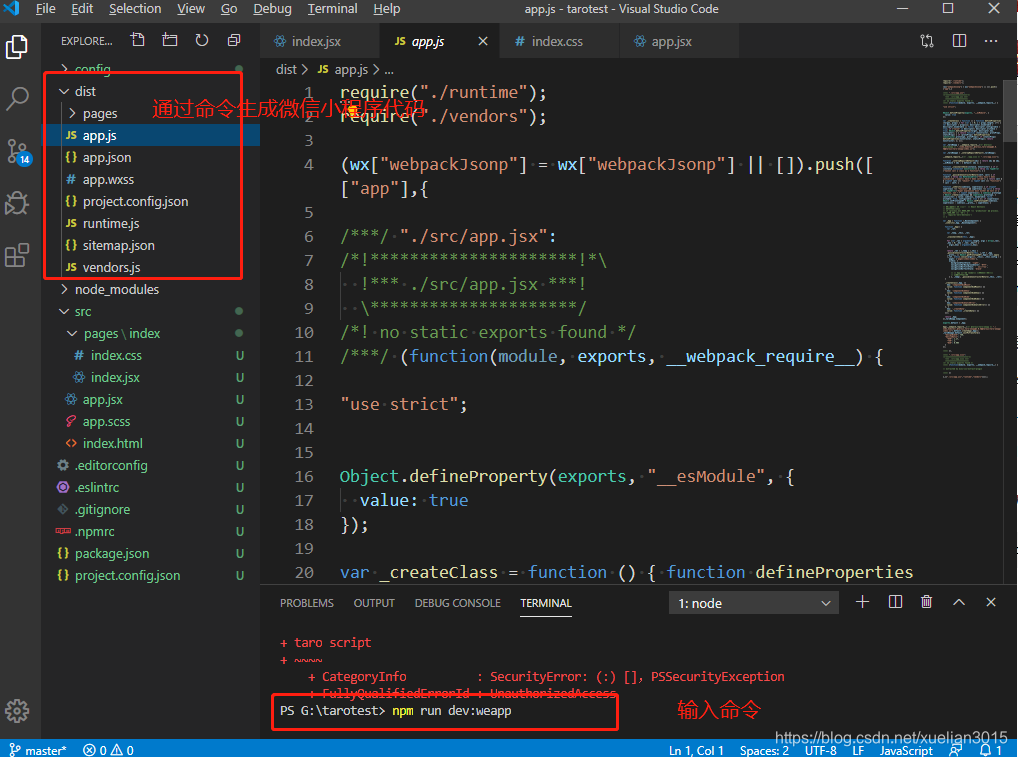The image size is (1018, 757).
Task: Switch to the index.jsx editor tab
Action: [x=320, y=42]
